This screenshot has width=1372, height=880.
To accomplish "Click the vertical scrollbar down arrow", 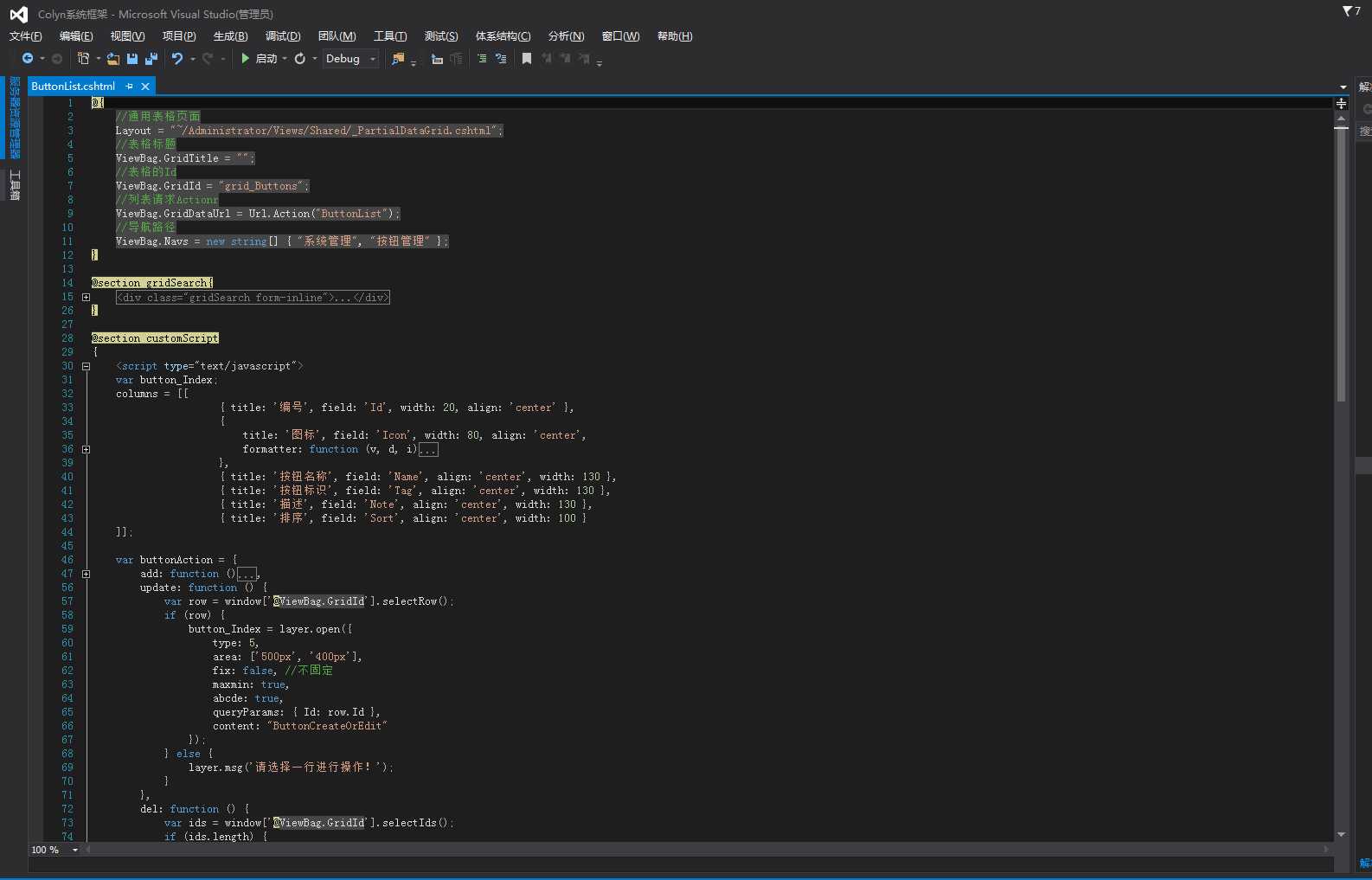I will 1341,834.
